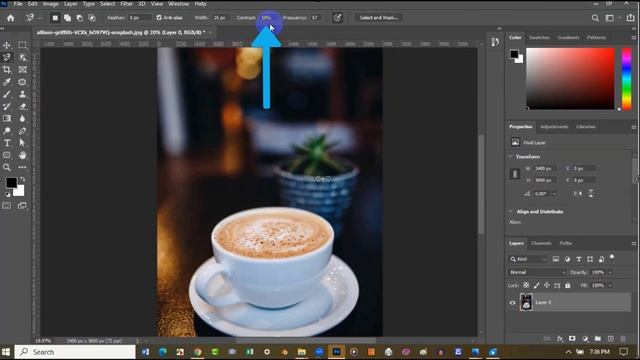Open the search icon at top right

pos(596,18)
